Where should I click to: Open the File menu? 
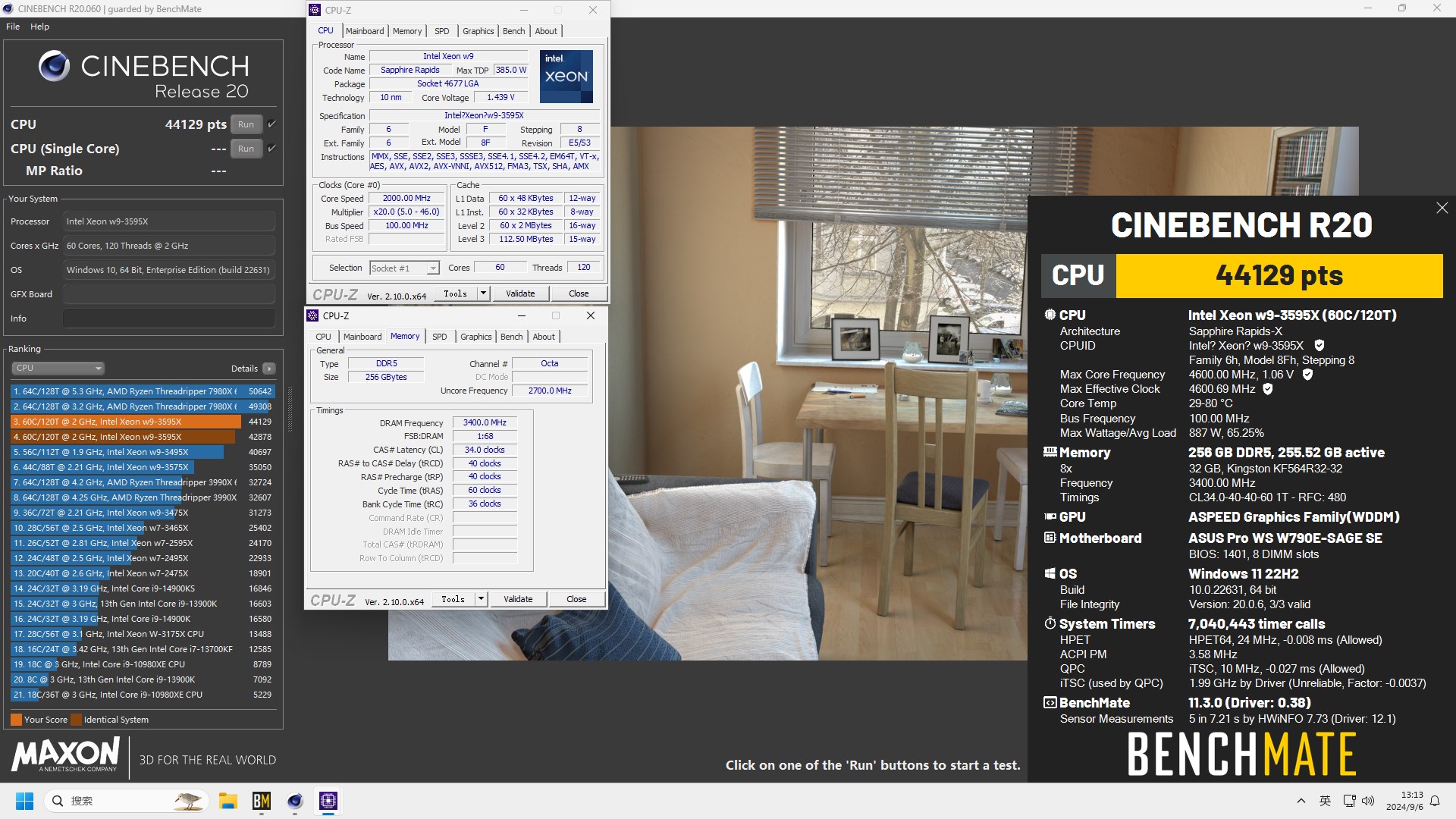click(13, 27)
